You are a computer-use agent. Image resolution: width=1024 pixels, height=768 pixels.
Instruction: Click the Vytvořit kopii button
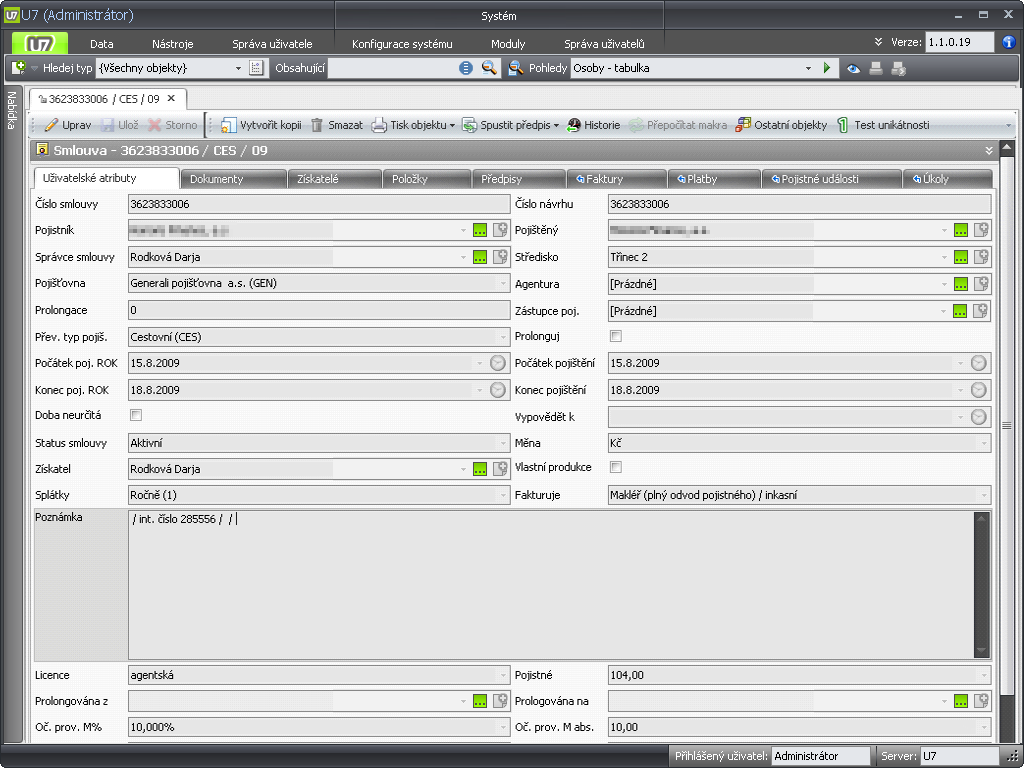tap(261, 125)
